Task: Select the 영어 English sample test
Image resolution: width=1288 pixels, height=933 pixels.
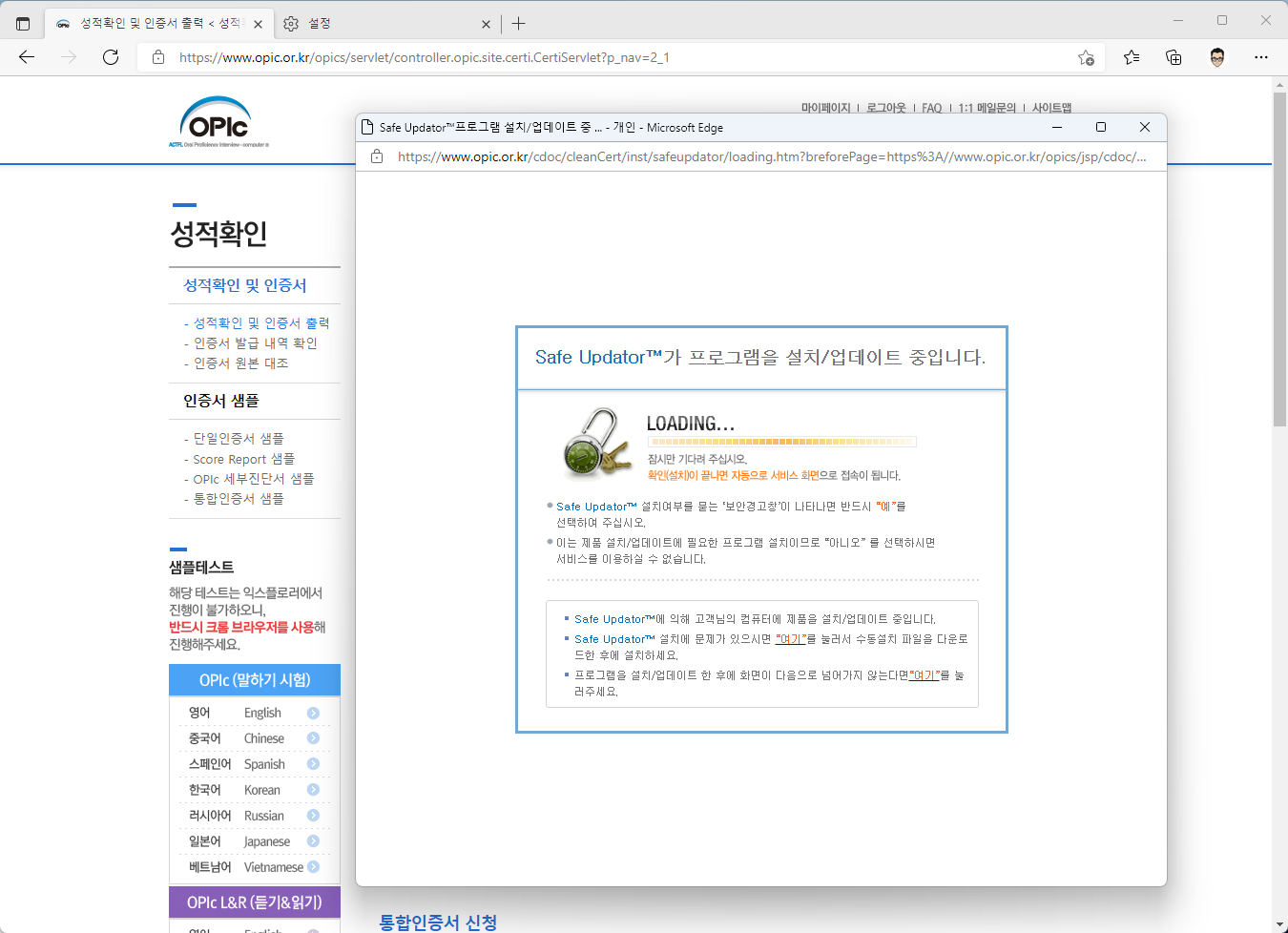Action: pyautogui.click(x=255, y=713)
